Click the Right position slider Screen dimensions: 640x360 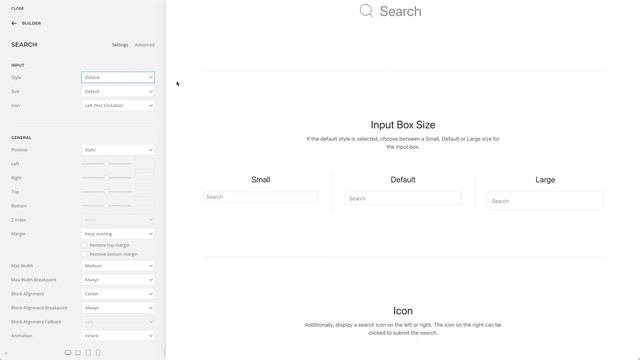106,178
